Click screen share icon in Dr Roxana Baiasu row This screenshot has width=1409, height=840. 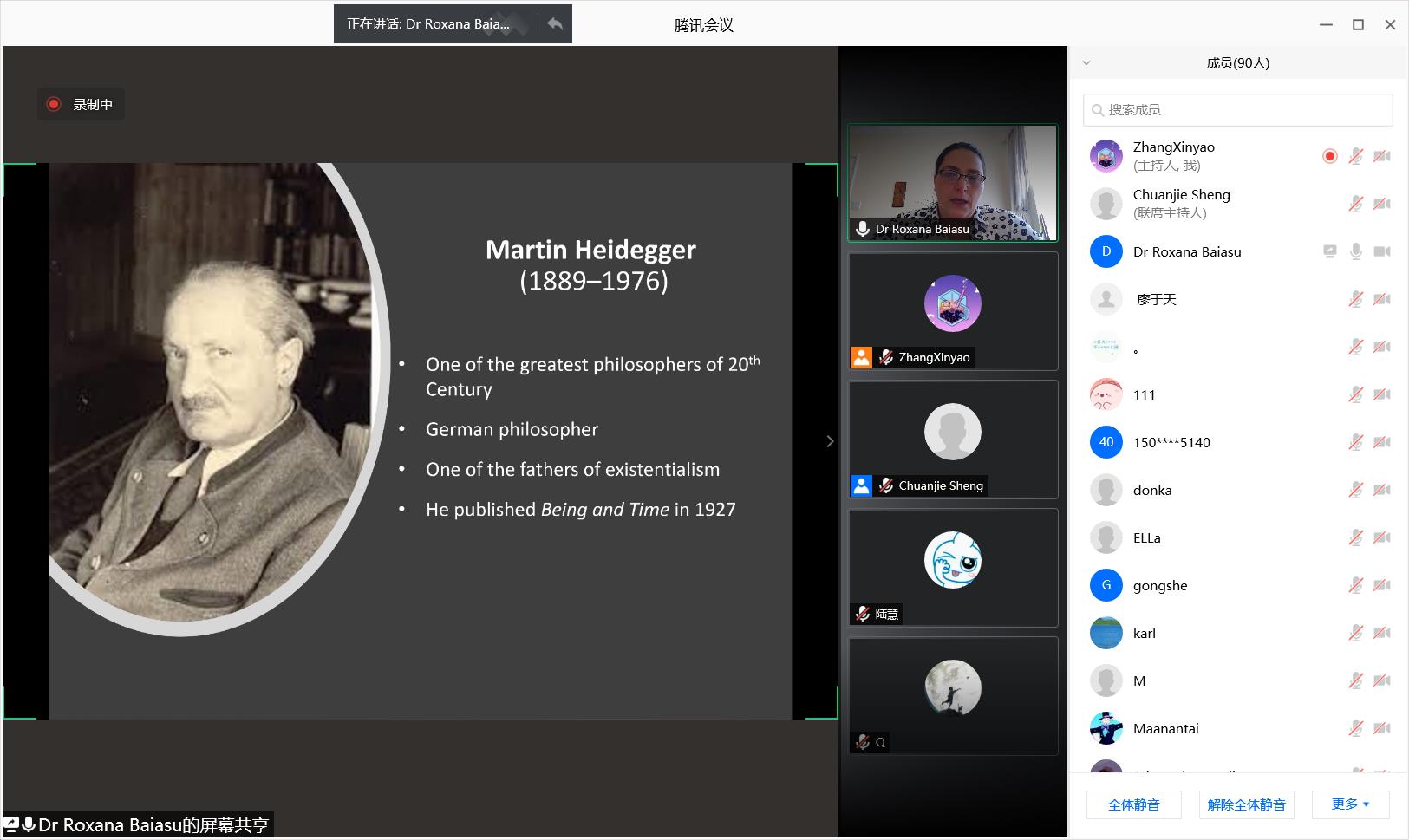[x=1329, y=251]
